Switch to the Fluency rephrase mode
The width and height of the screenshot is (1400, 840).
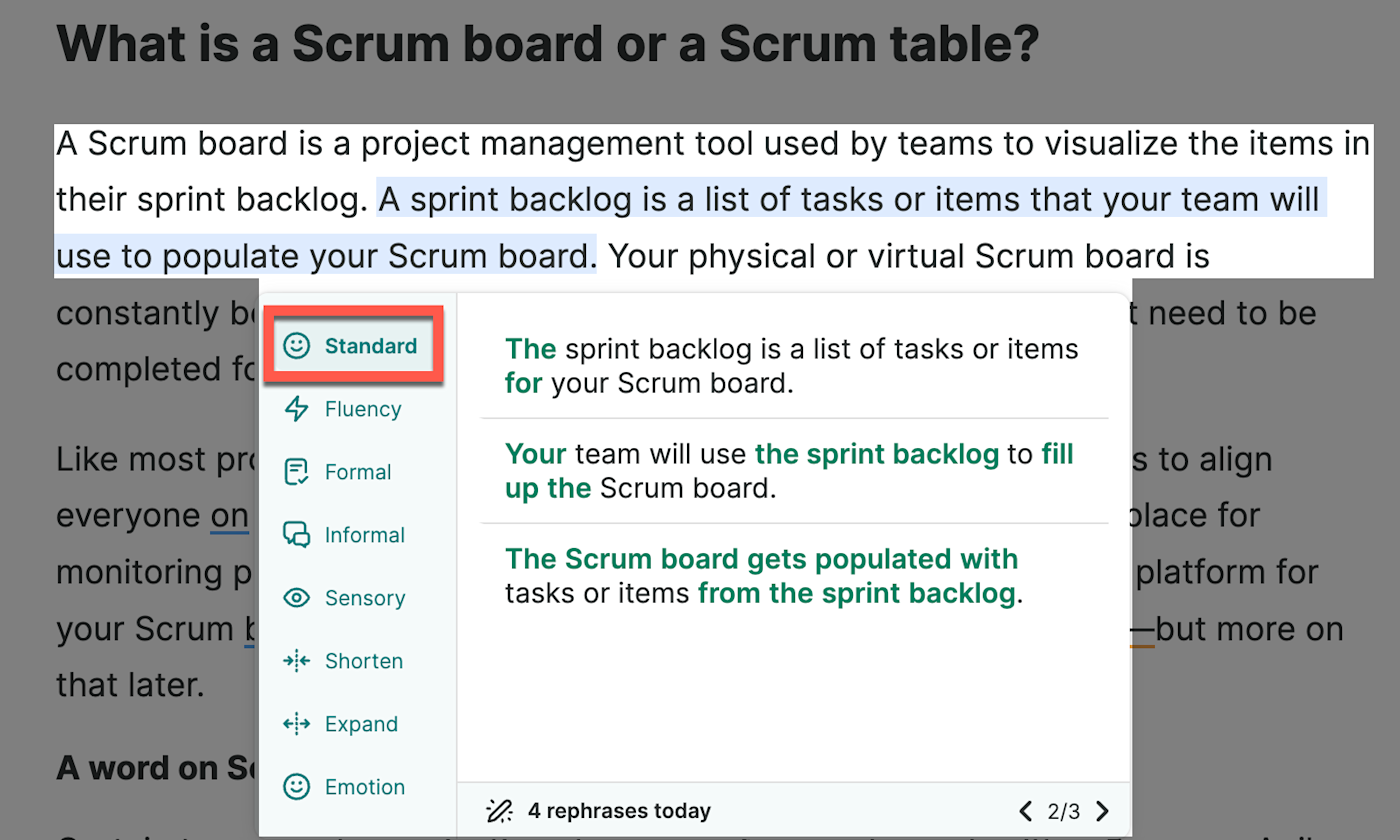click(362, 409)
